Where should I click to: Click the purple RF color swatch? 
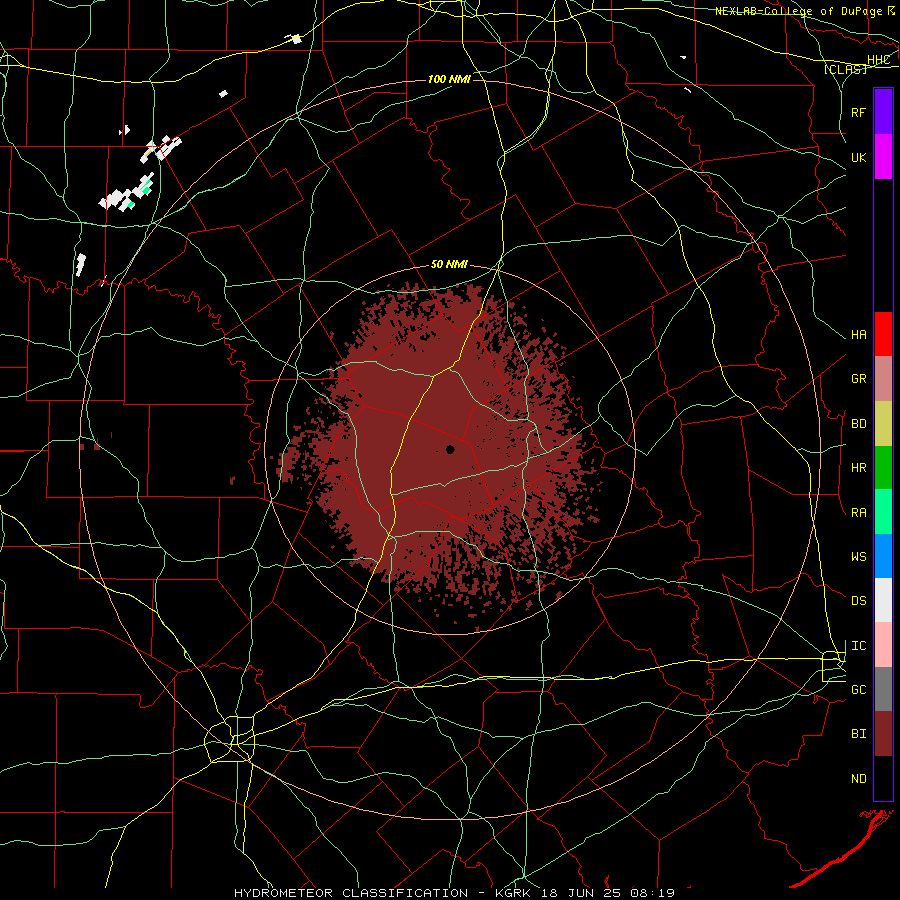click(883, 112)
